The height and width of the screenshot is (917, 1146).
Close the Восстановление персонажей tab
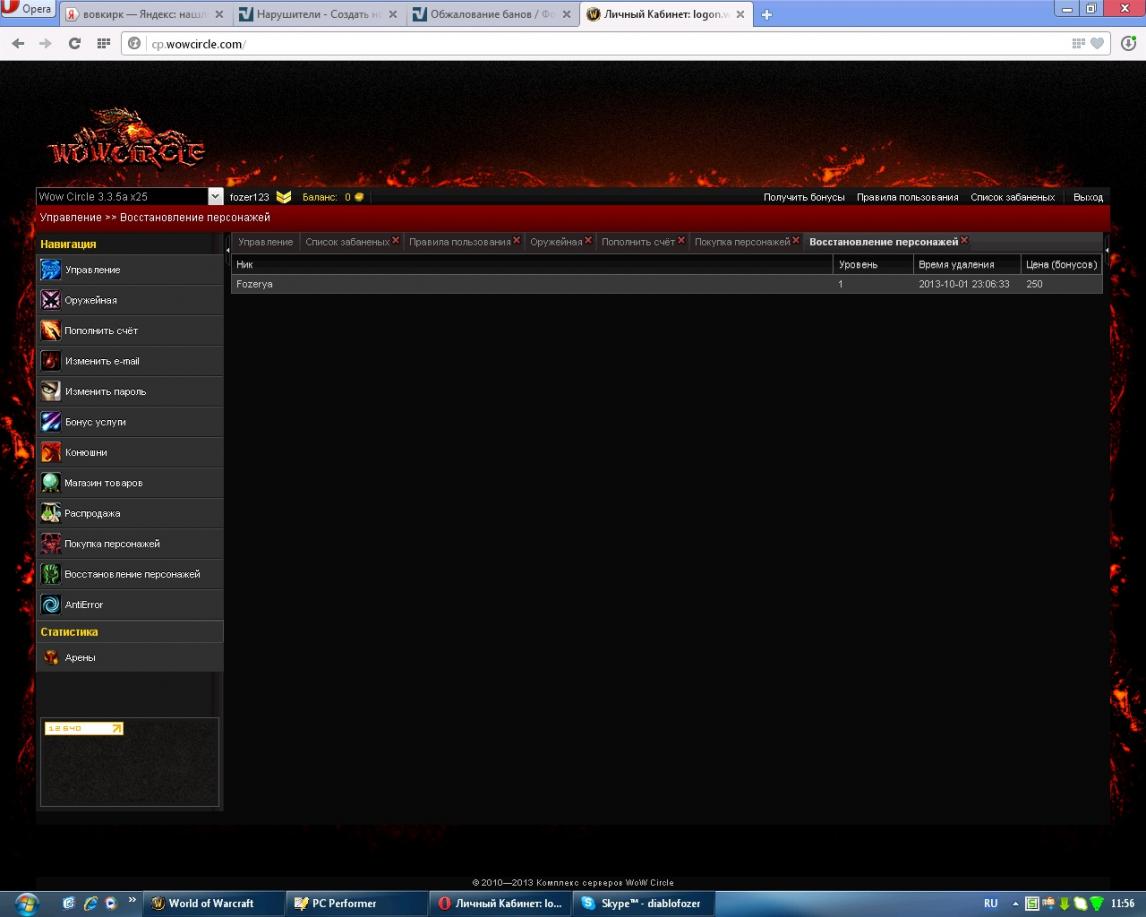pyautogui.click(x=964, y=241)
